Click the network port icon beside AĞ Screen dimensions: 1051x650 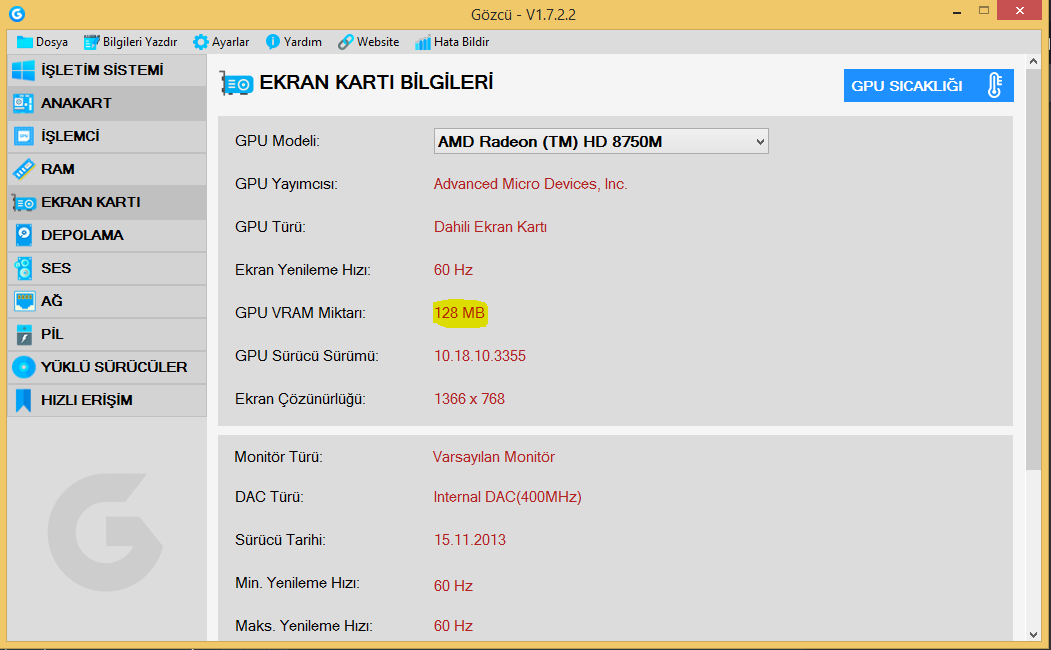(x=24, y=301)
